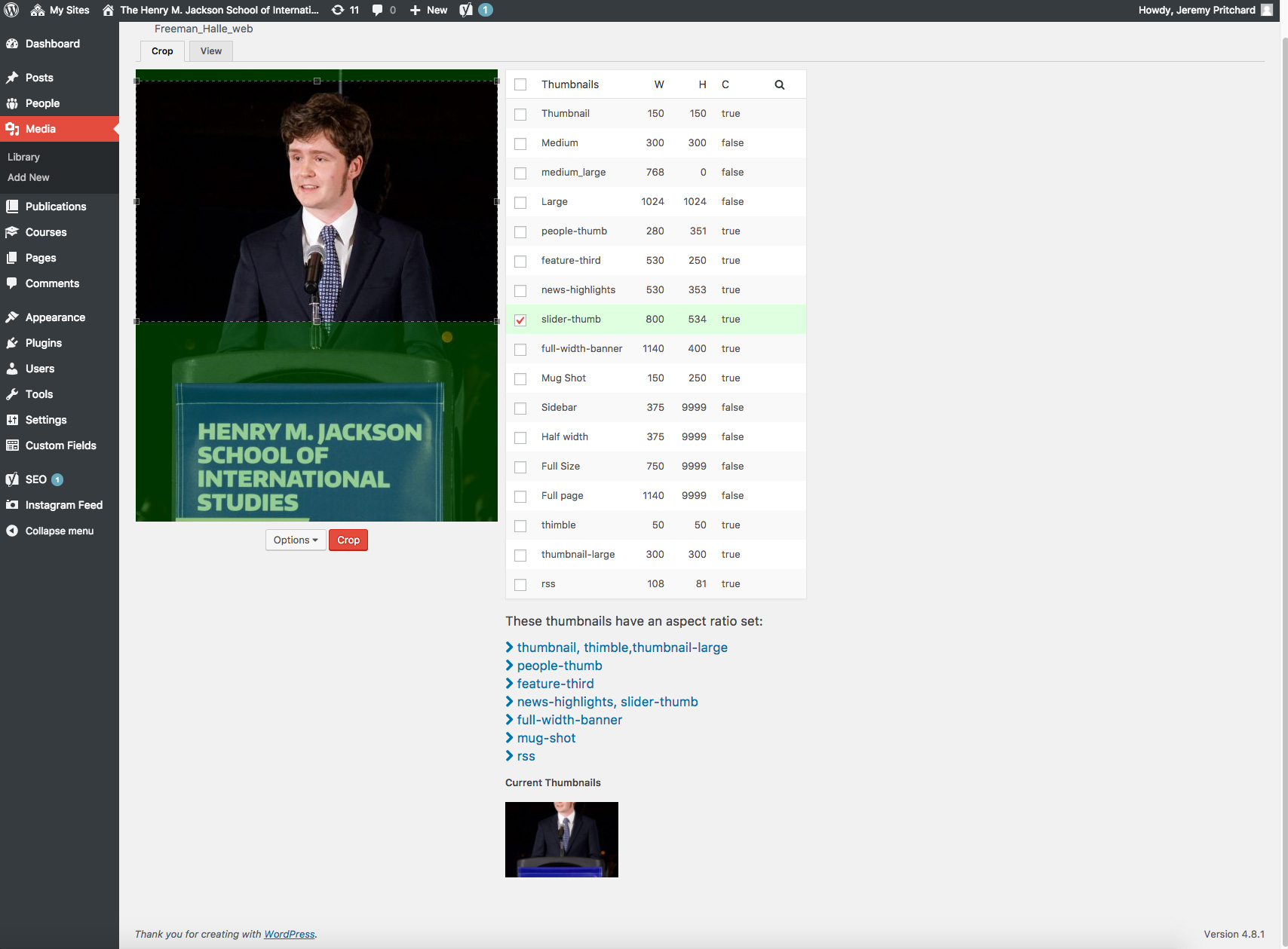Open Library under Media
Viewport: 1288px width, 949px height.
coord(23,157)
